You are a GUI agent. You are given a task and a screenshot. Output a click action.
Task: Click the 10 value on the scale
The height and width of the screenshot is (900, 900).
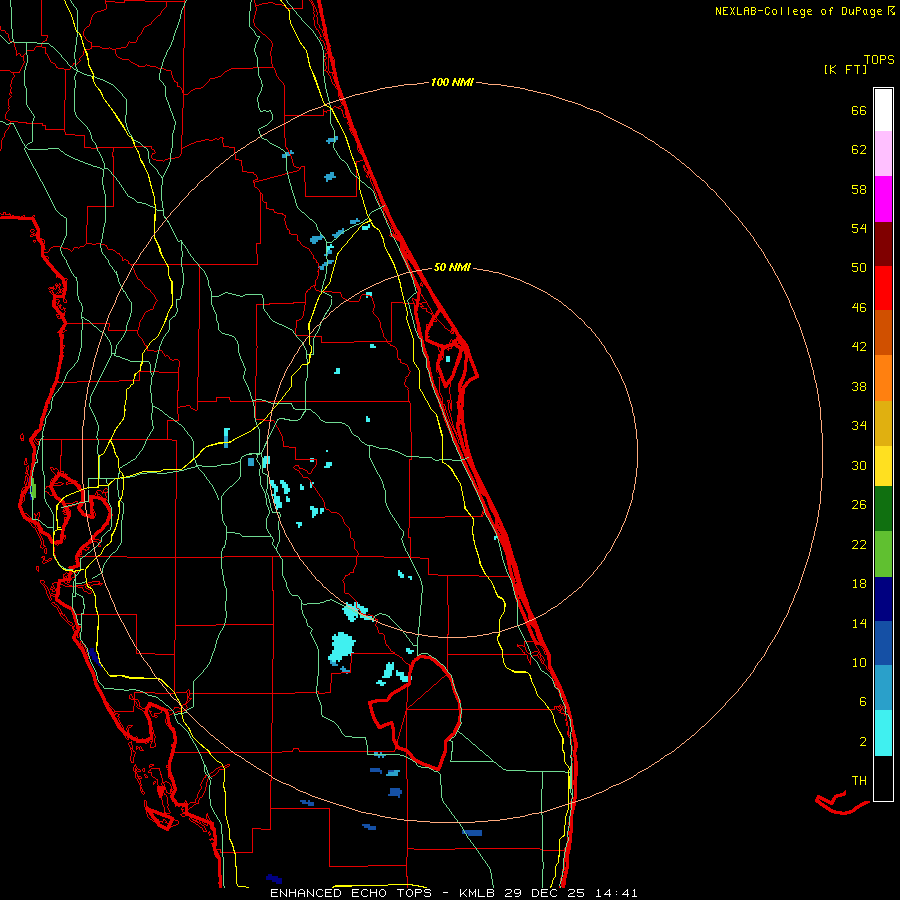[x=859, y=663]
